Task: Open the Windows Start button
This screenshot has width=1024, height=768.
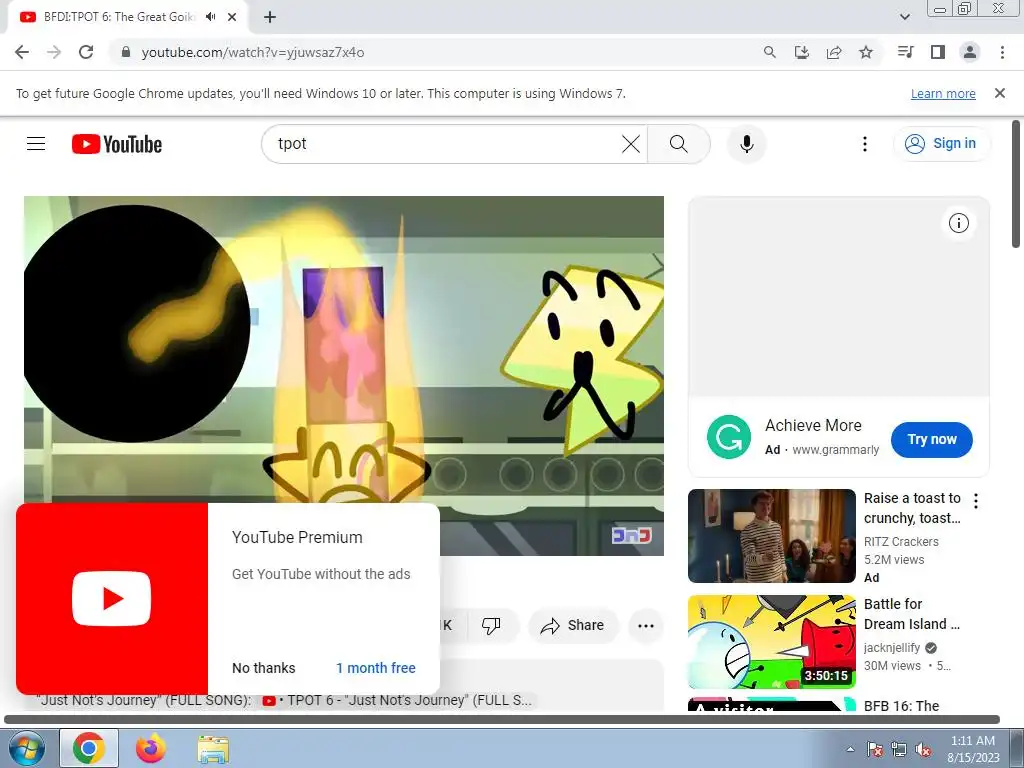Action: coord(27,748)
